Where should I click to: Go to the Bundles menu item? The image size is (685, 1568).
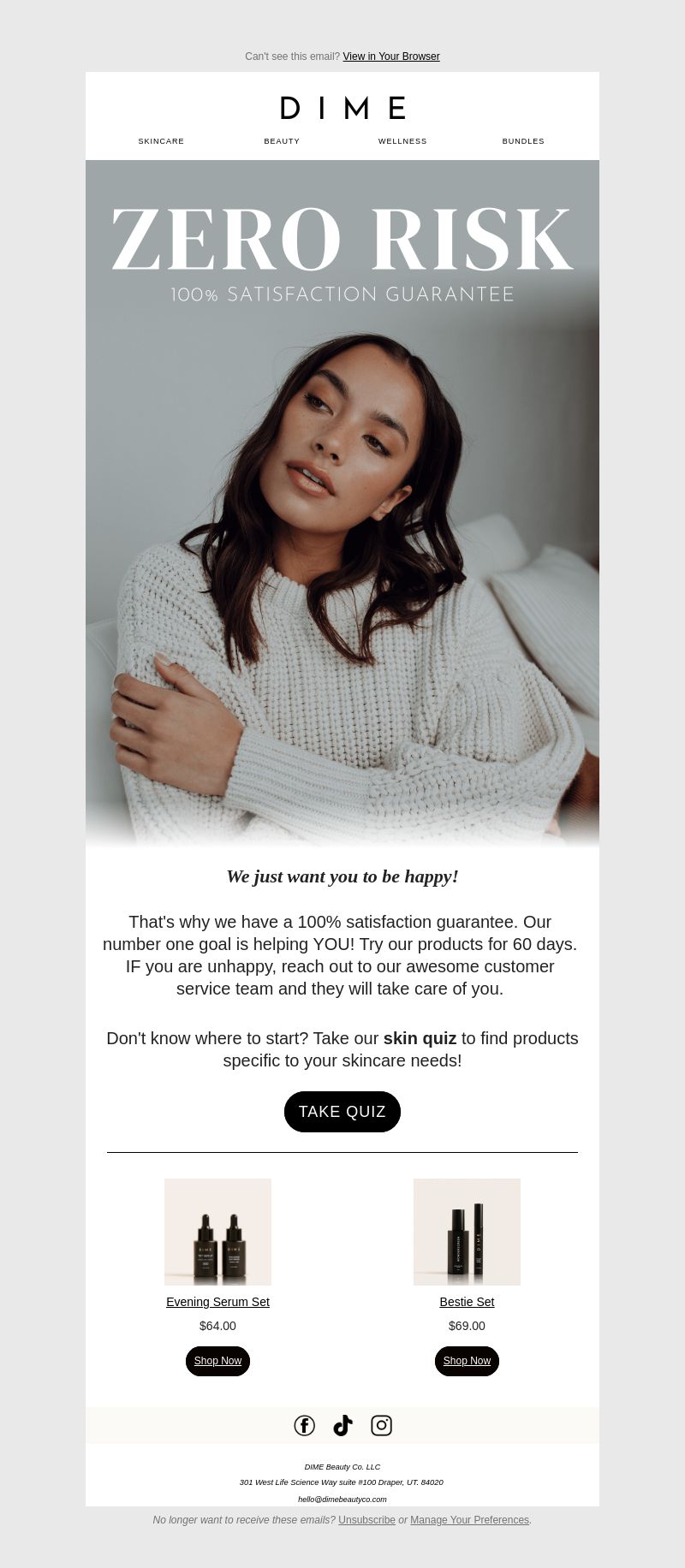[x=523, y=141]
